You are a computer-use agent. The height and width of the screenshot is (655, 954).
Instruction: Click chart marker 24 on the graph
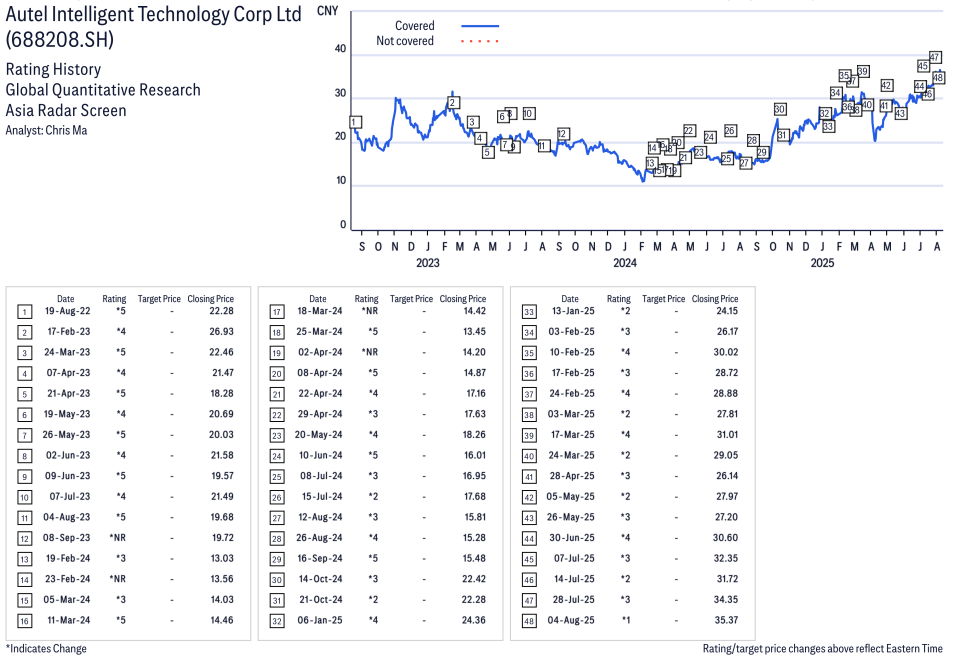pyautogui.click(x=709, y=137)
